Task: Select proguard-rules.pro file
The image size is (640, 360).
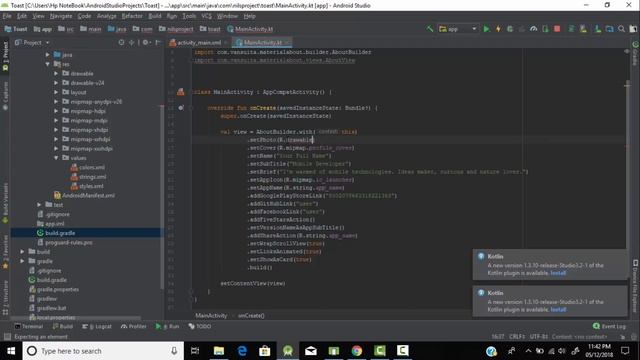Action: pyautogui.click(x=69, y=242)
